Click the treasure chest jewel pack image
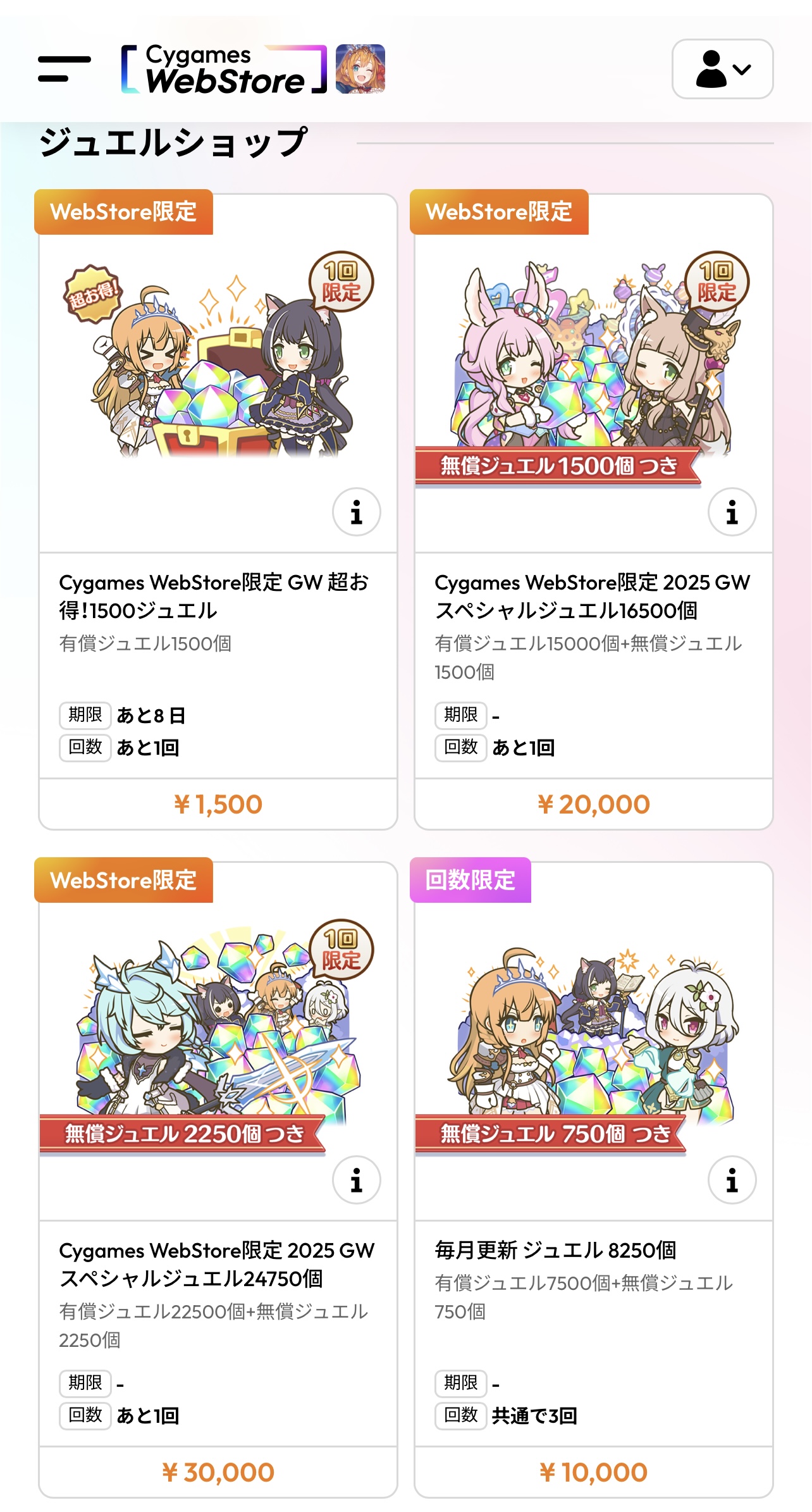 click(218, 361)
